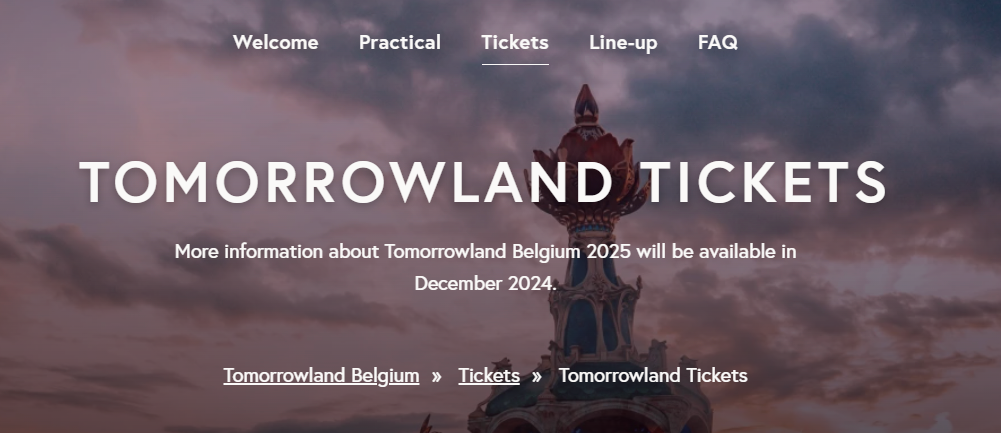Open the FAQ page from navigation

pyautogui.click(x=718, y=43)
